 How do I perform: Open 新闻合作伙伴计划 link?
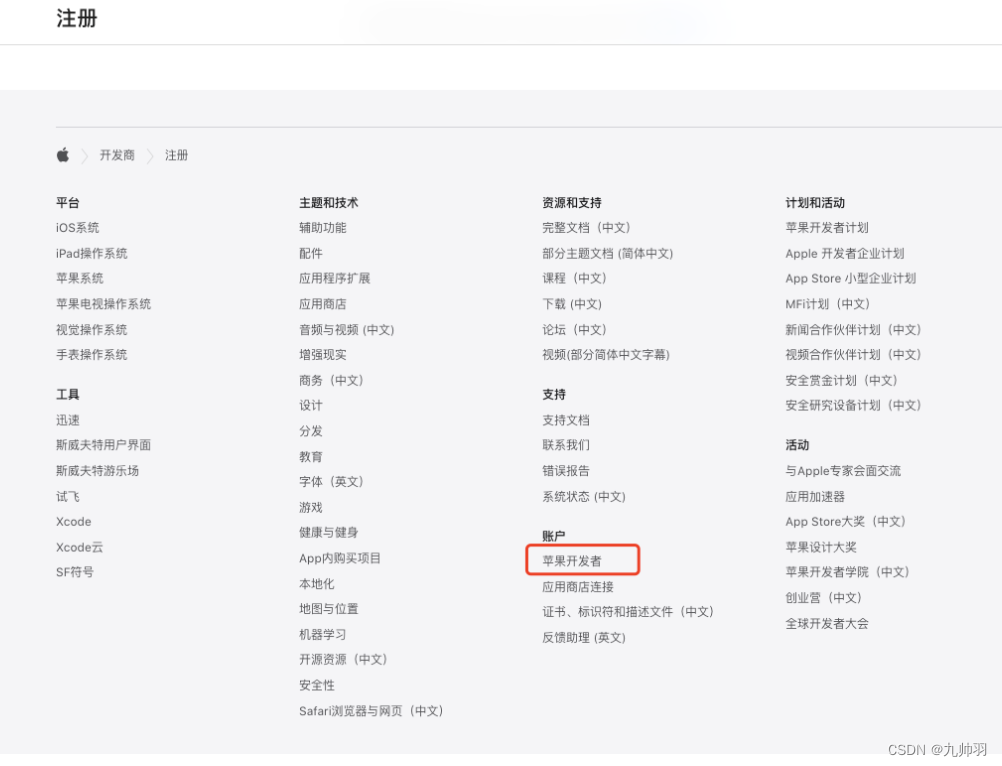pyautogui.click(x=853, y=330)
